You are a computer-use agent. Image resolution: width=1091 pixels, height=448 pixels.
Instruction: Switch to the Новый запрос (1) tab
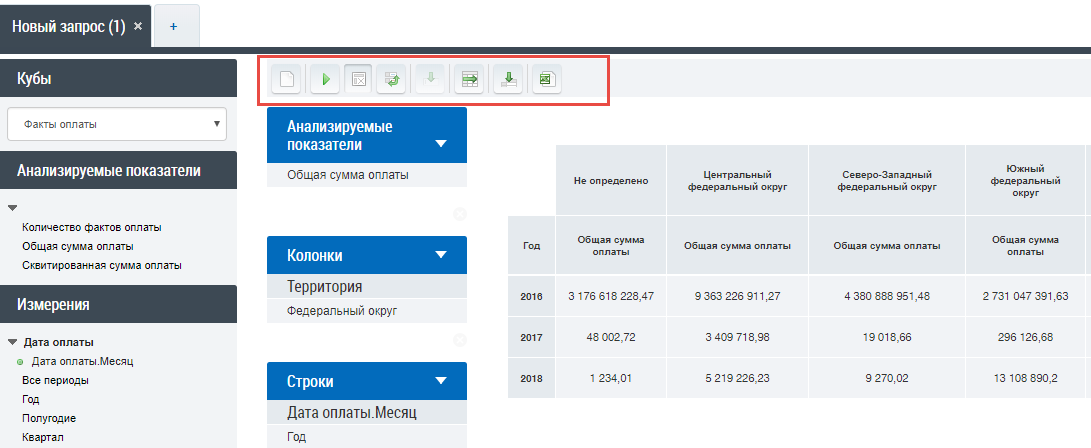pos(68,26)
